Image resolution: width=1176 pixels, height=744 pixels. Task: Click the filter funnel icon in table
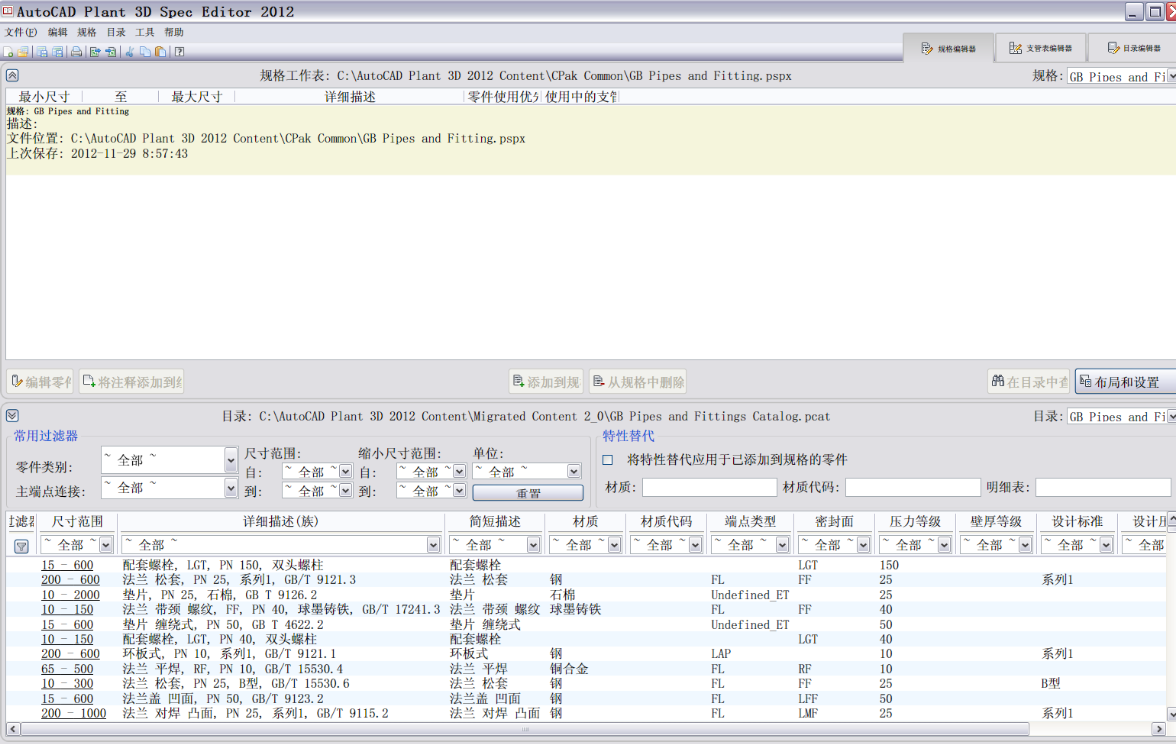click(x=21, y=546)
